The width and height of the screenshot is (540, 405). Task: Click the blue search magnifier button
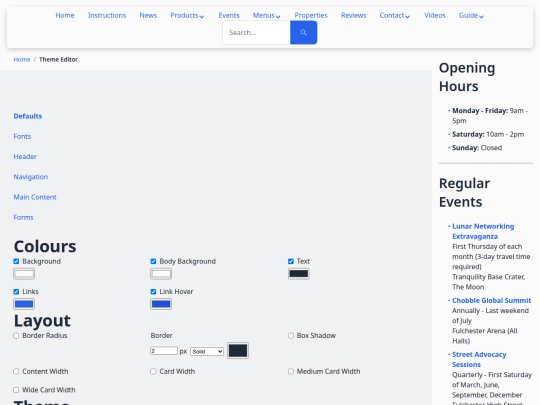click(303, 32)
